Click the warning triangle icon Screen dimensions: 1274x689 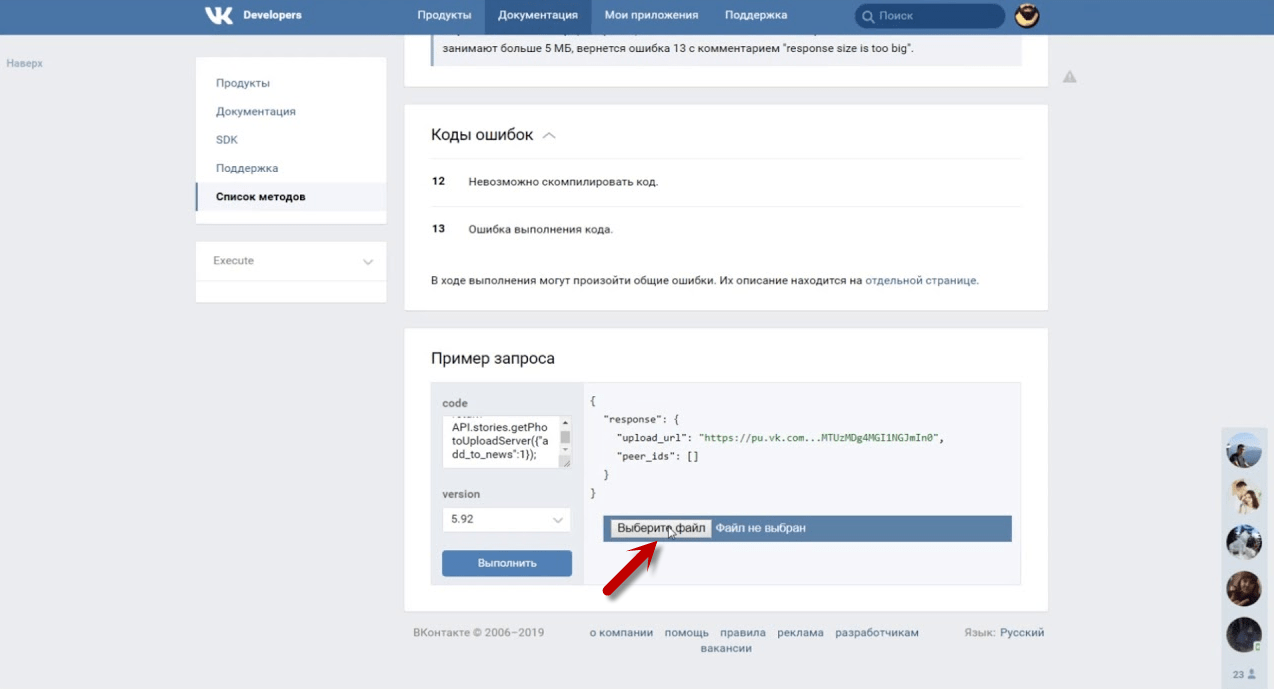pyautogui.click(x=1069, y=77)
